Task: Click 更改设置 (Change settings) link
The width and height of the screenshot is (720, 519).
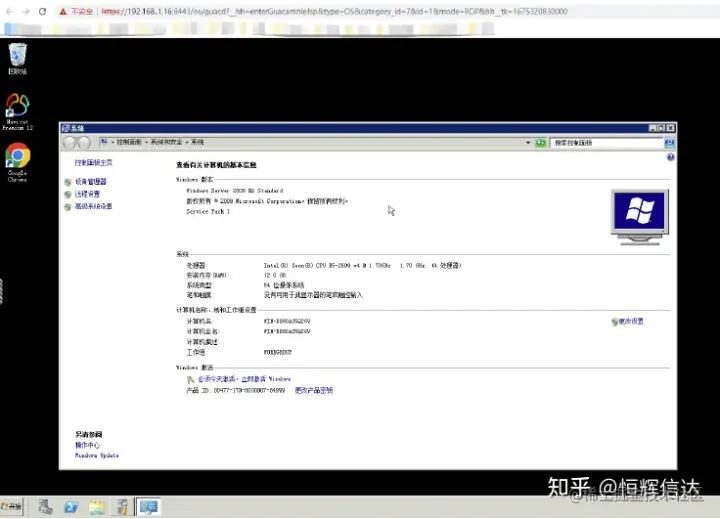Action: tap(631, 322)
